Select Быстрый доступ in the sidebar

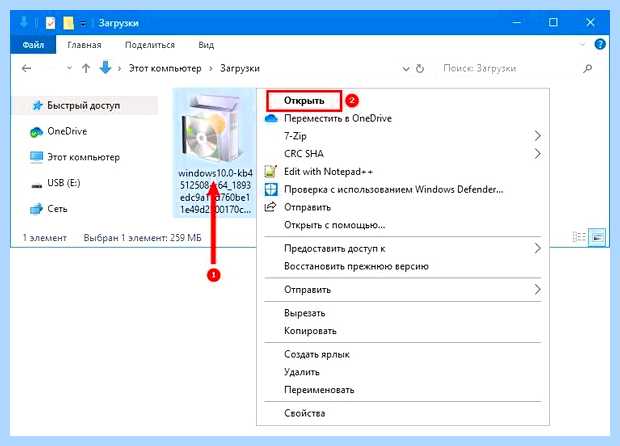83,106
